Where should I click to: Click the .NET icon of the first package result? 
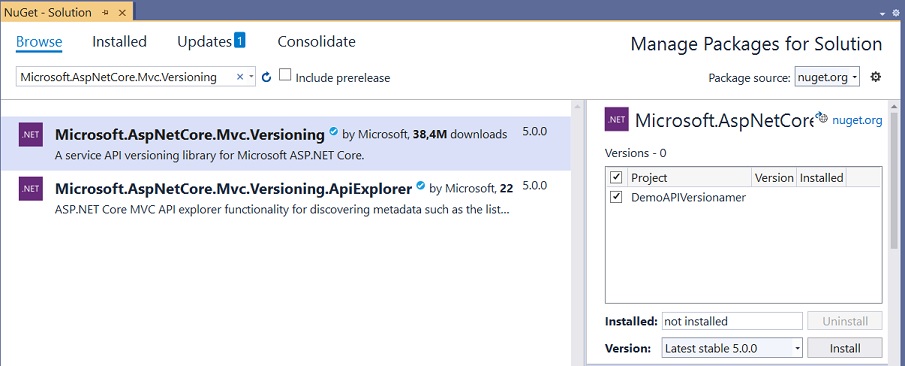pyautogui.click(x=31, y=135)
